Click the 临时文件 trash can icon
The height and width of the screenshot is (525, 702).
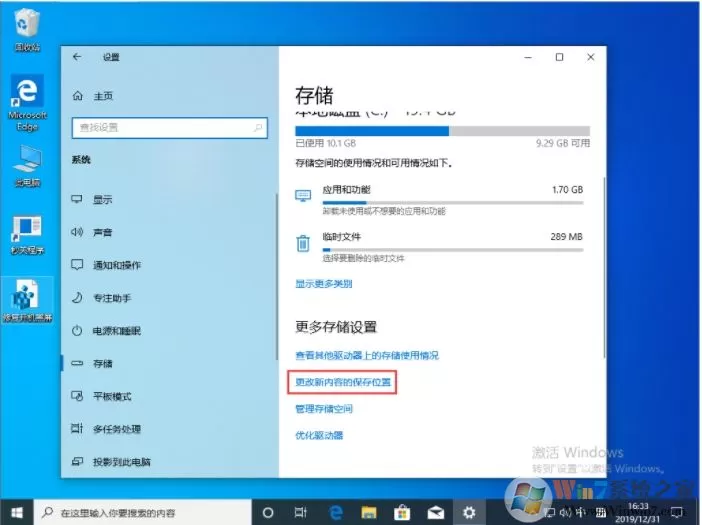pyautogui.click(x=303, y=243)
